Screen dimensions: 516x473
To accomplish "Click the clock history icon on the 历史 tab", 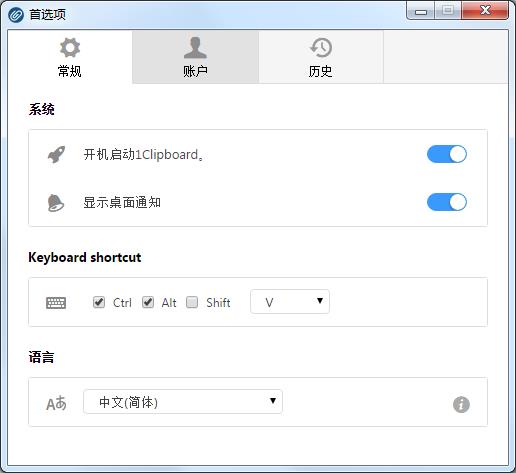I will tap(321, 48).
